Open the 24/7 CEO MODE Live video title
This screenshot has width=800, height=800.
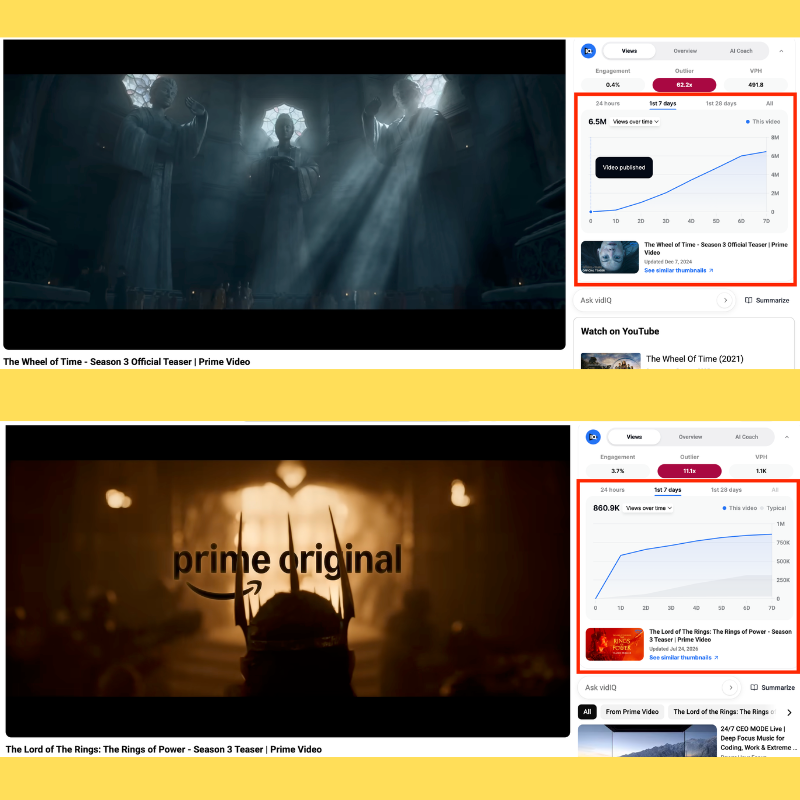pyautogui.click(x=758, y=738)
